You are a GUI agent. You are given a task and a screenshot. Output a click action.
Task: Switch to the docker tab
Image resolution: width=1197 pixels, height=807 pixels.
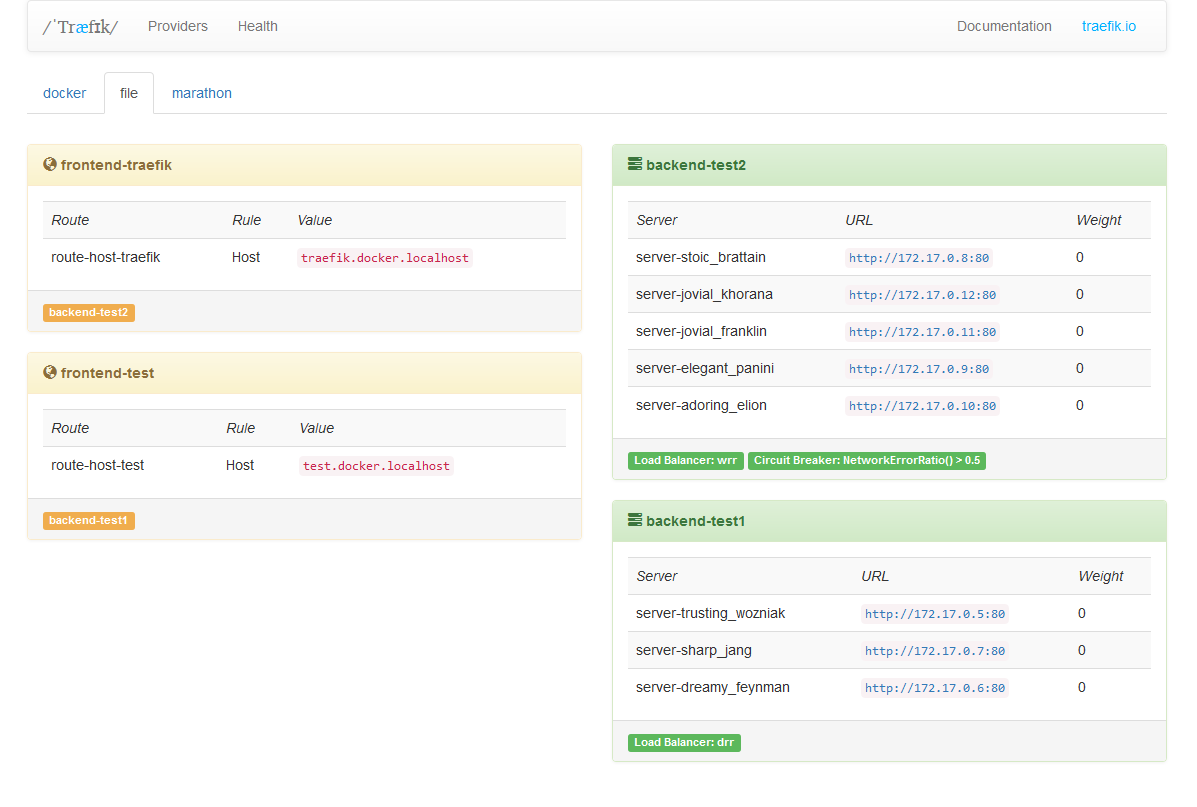pyautogui.click(x=64, y=92)
